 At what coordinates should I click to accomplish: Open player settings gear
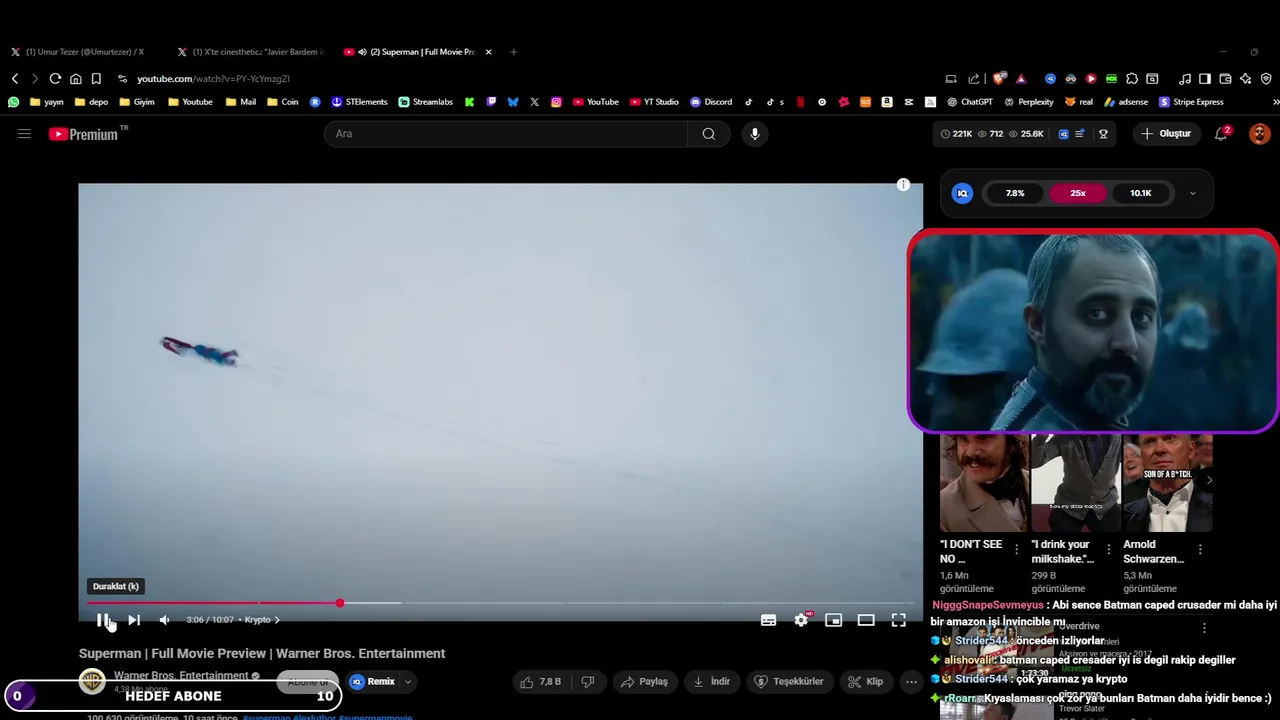pyautogui.click(x=801, y=620)
